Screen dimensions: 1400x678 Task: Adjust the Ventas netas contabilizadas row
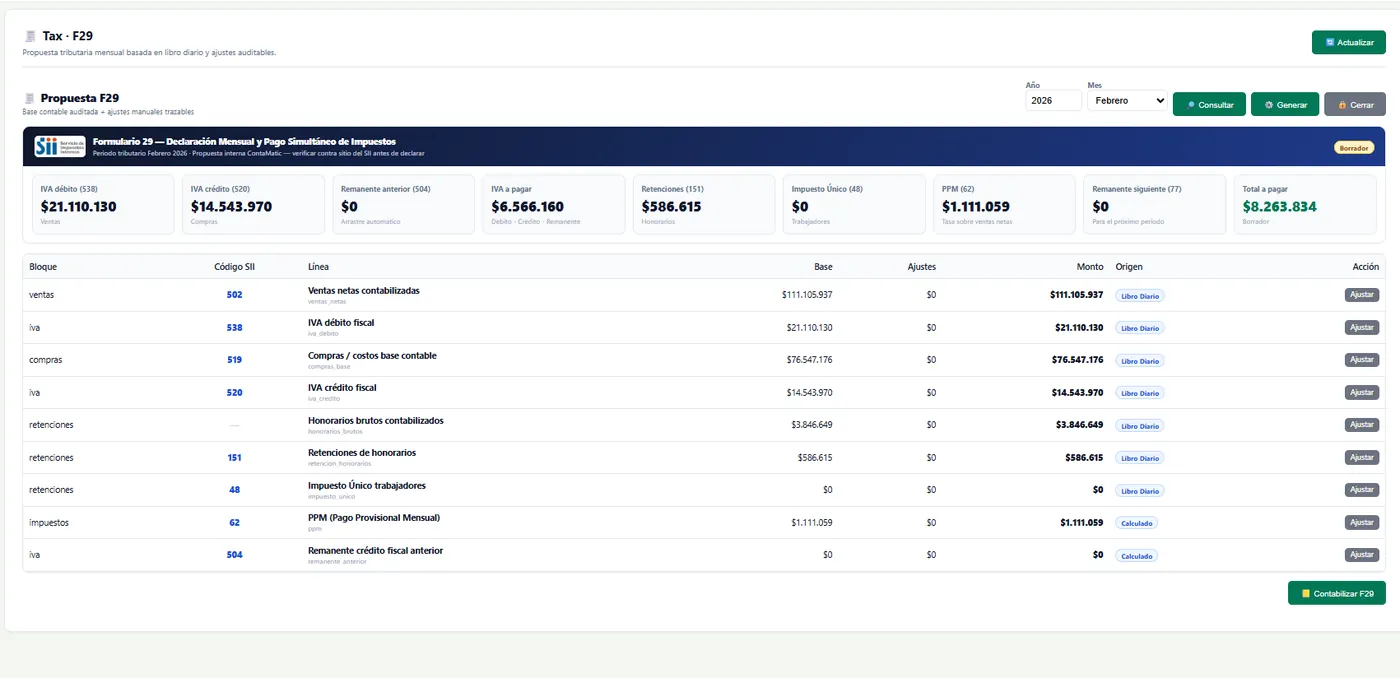click(x=1361, y=295)
